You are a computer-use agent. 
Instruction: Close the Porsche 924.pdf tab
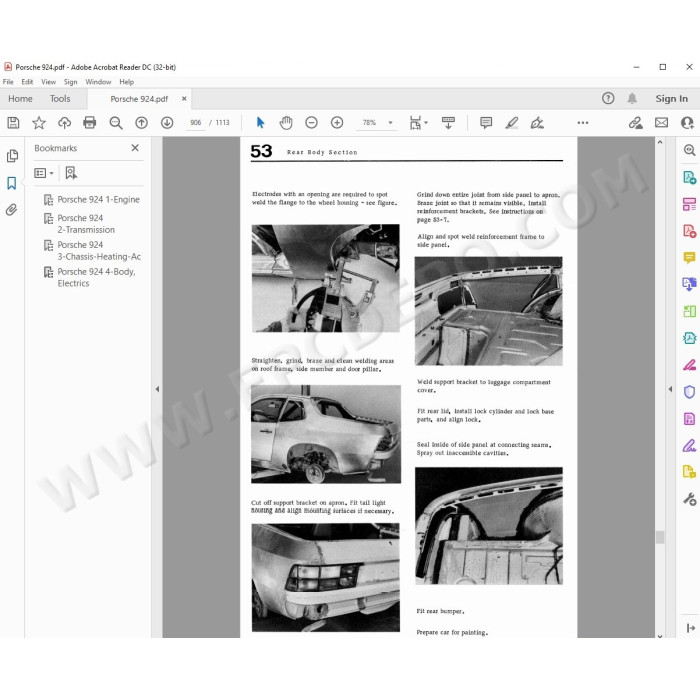[x=184, y=99]
